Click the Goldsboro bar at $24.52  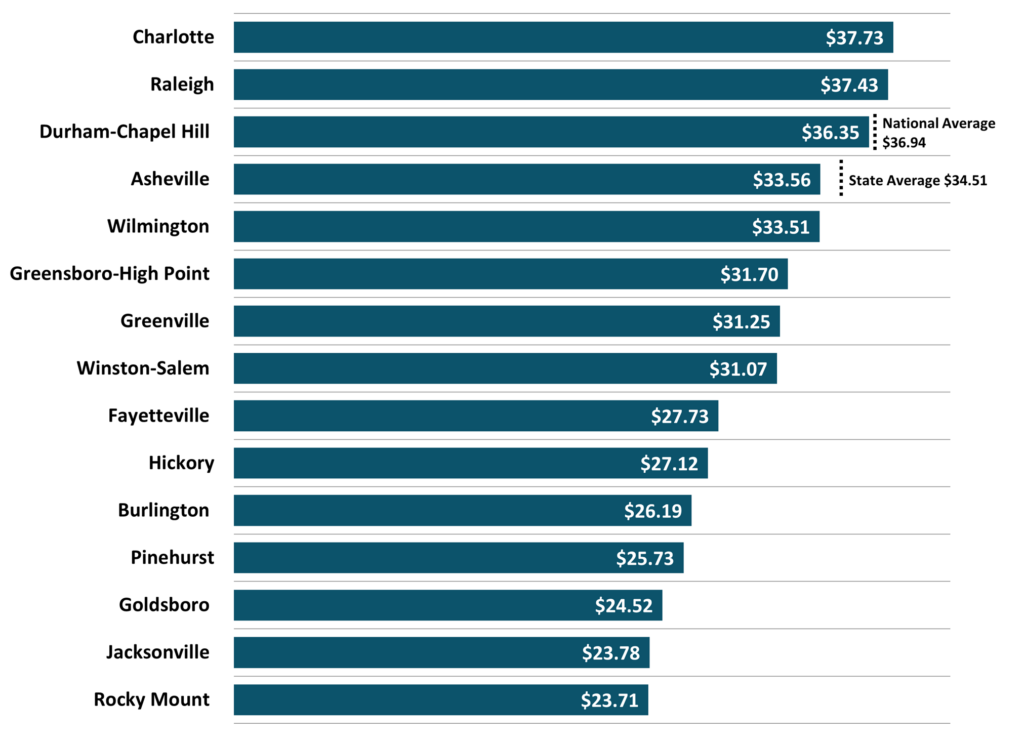pyautogui.click(x=448, y=605)
